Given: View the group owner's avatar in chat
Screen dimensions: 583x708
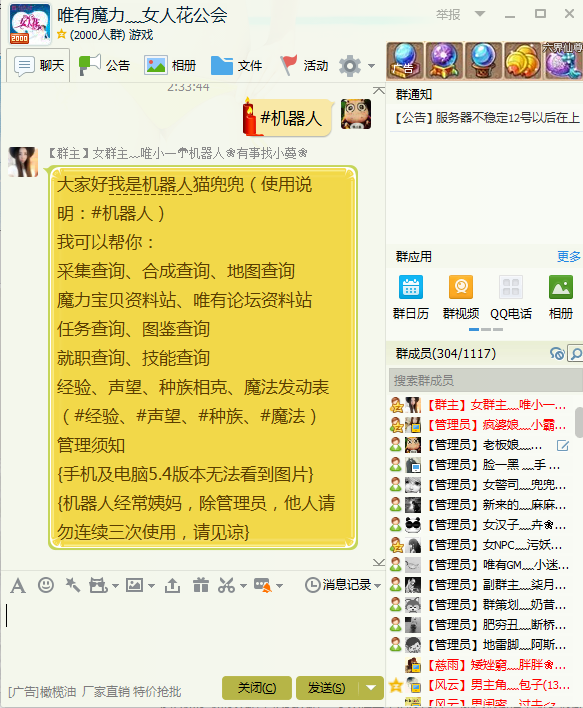Looking at the screenshot, I should (23, 162).
